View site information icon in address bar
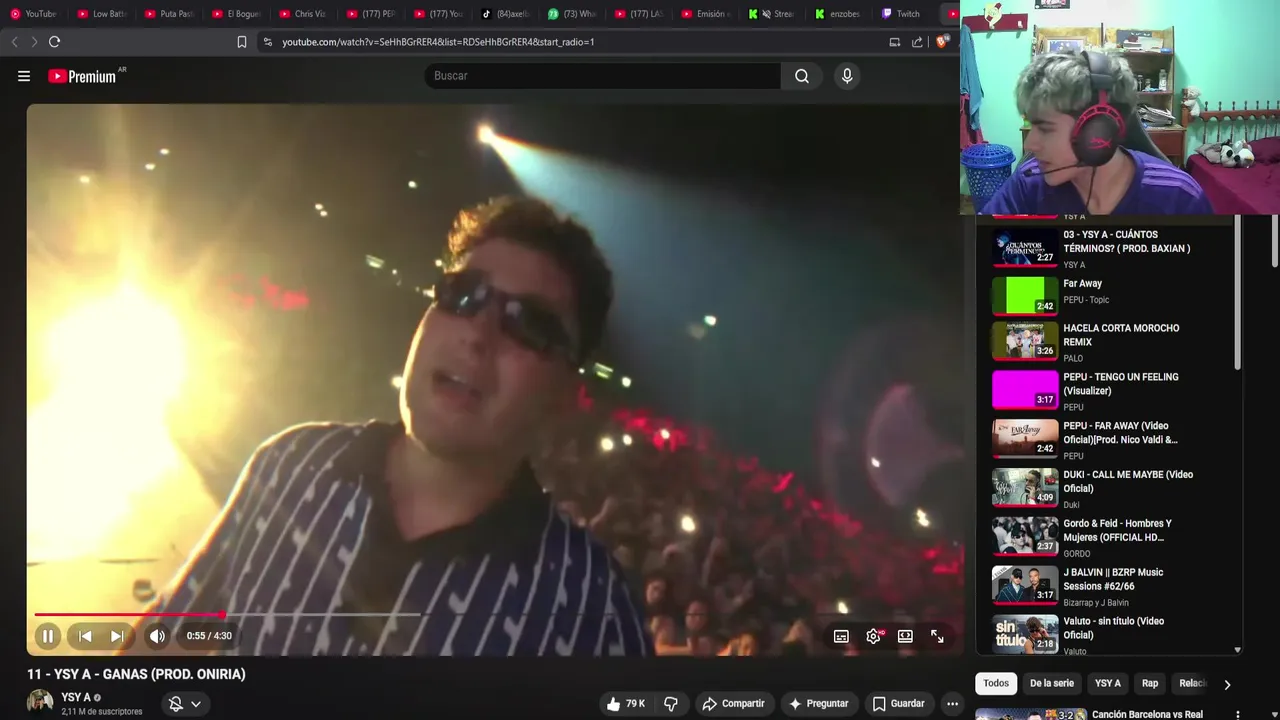 click(267, 42)
